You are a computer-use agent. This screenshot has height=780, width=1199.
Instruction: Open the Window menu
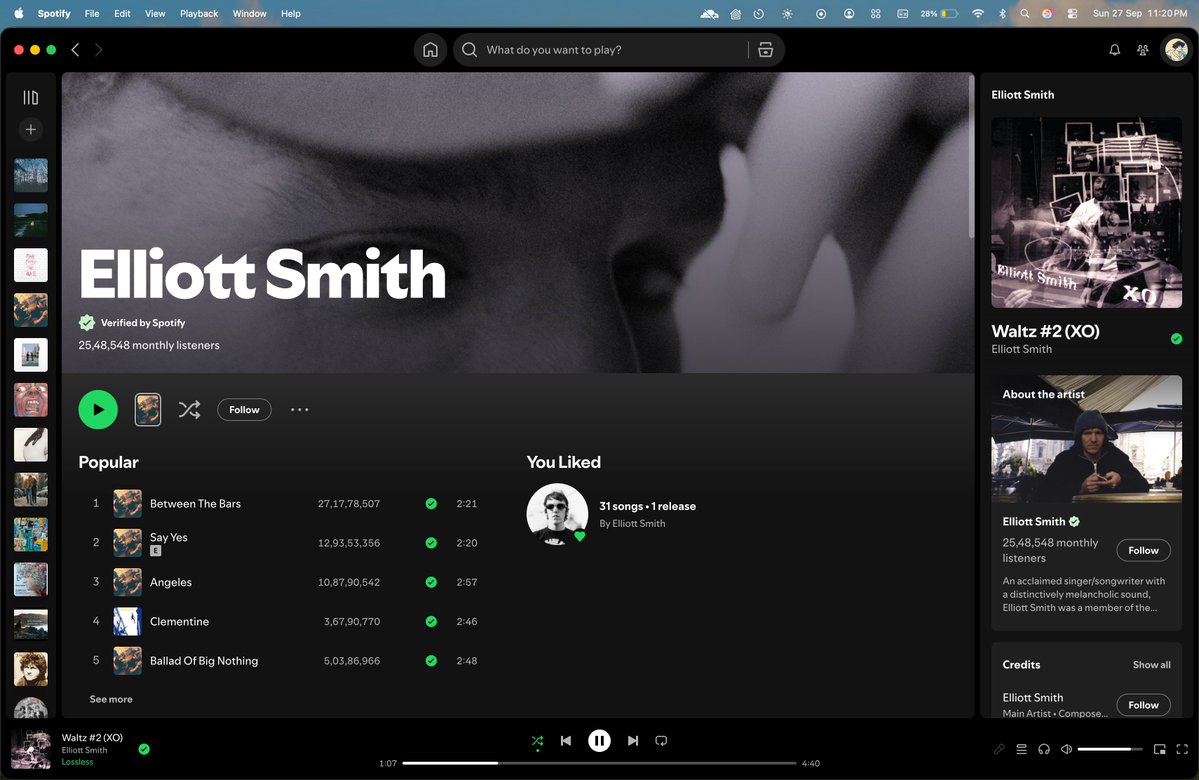pyautogui.click(x=249, y=14)
